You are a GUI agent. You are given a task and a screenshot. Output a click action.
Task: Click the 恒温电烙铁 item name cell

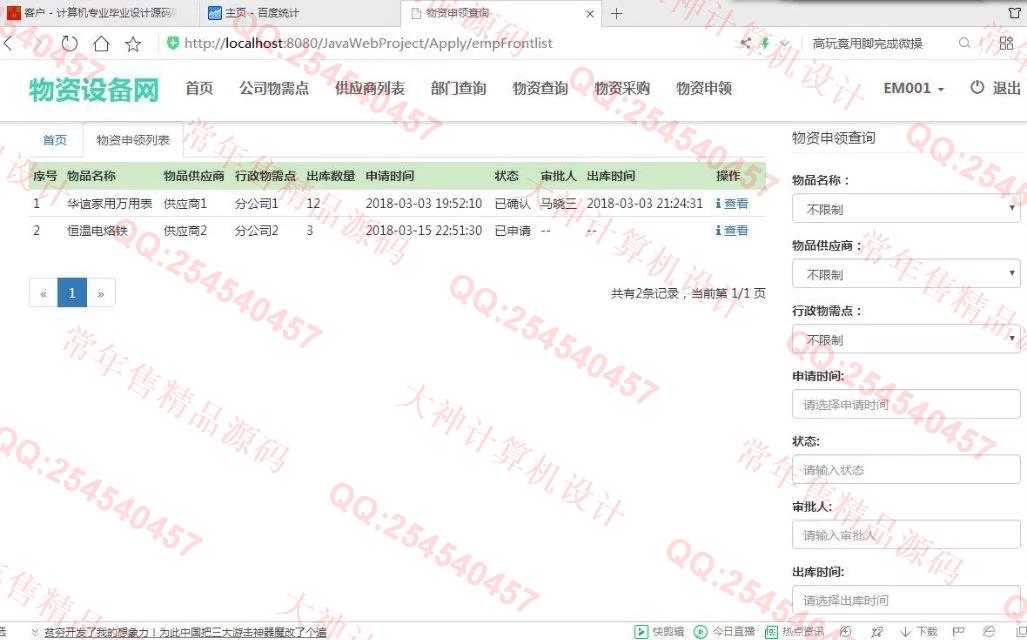(97, 231)
